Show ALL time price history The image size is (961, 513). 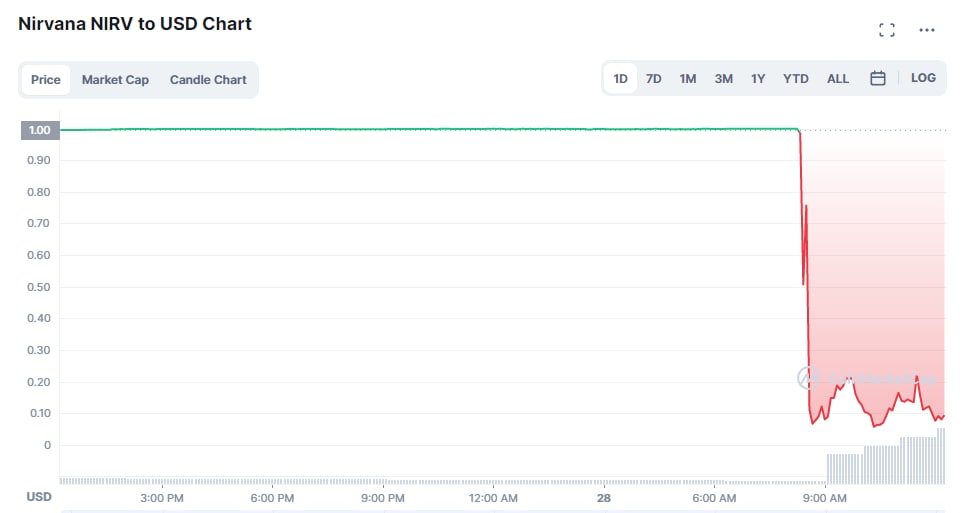click(x=838, y=78)
